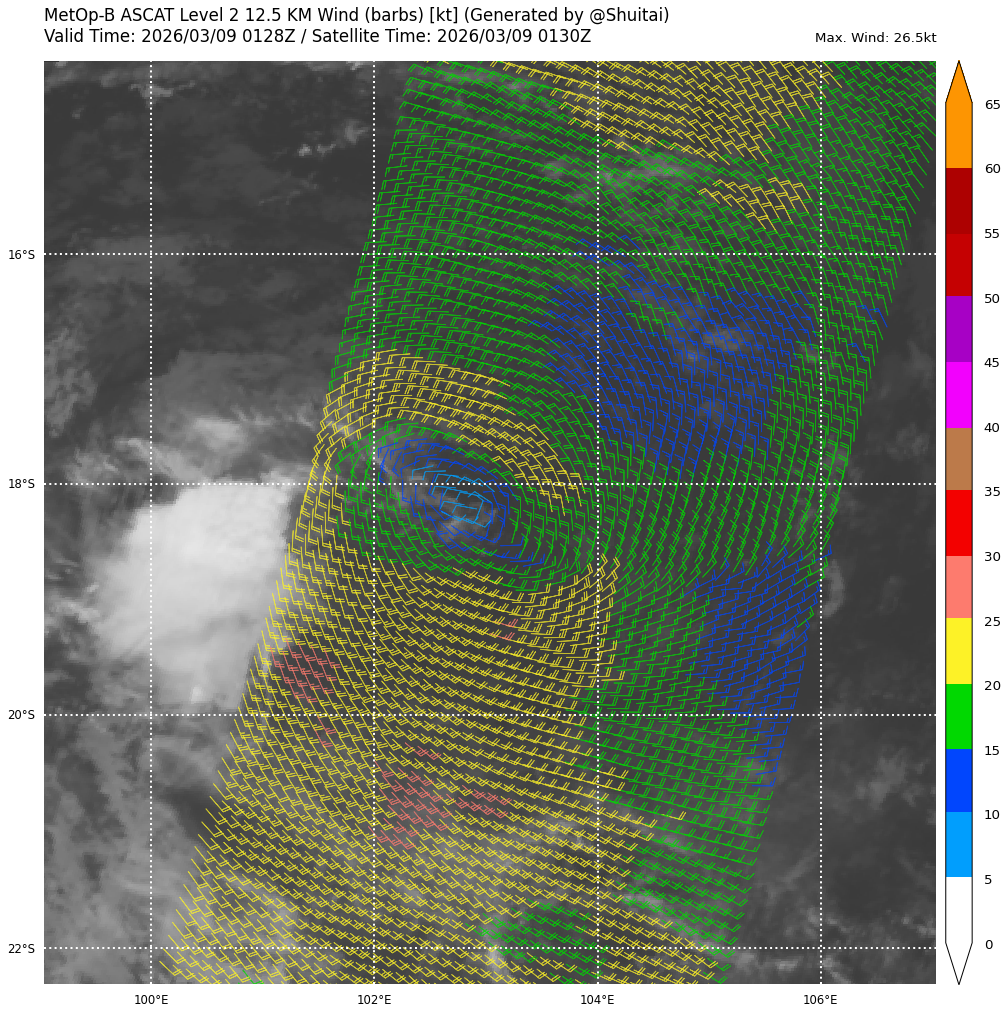1008x1013 pixels.
Task: Click the light blue 5–10 kt colorbar band
Action: pyautogui.click(x=958, y=844)
